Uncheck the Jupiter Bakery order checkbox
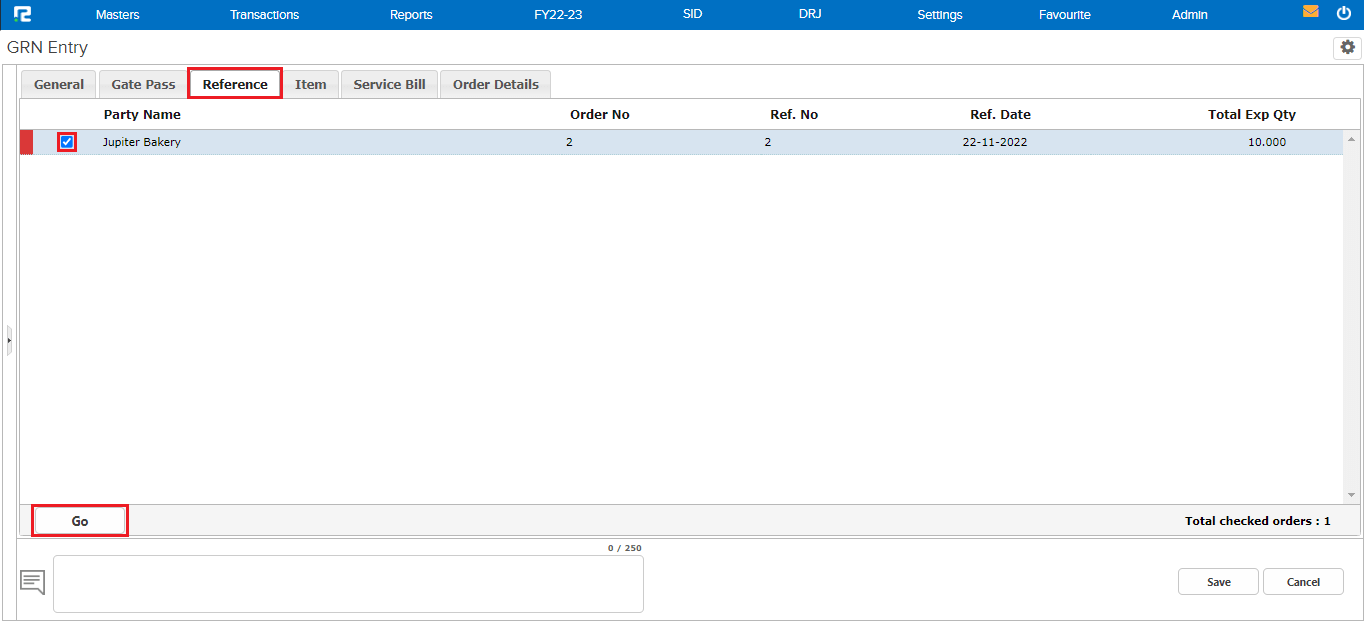The height and width of the screenshot is (623, 1364). click(66, 142)
